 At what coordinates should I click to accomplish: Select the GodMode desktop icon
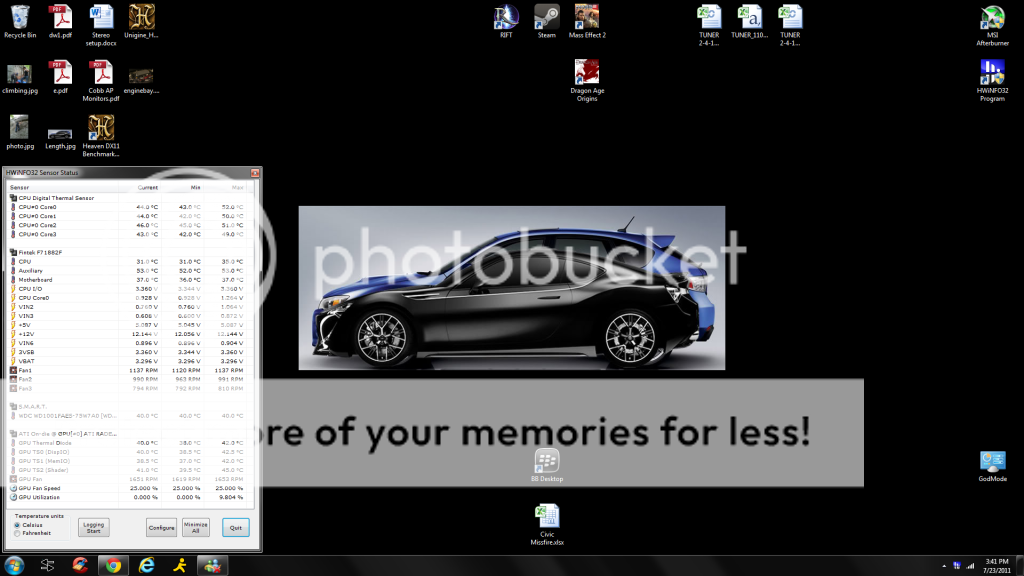993,466
